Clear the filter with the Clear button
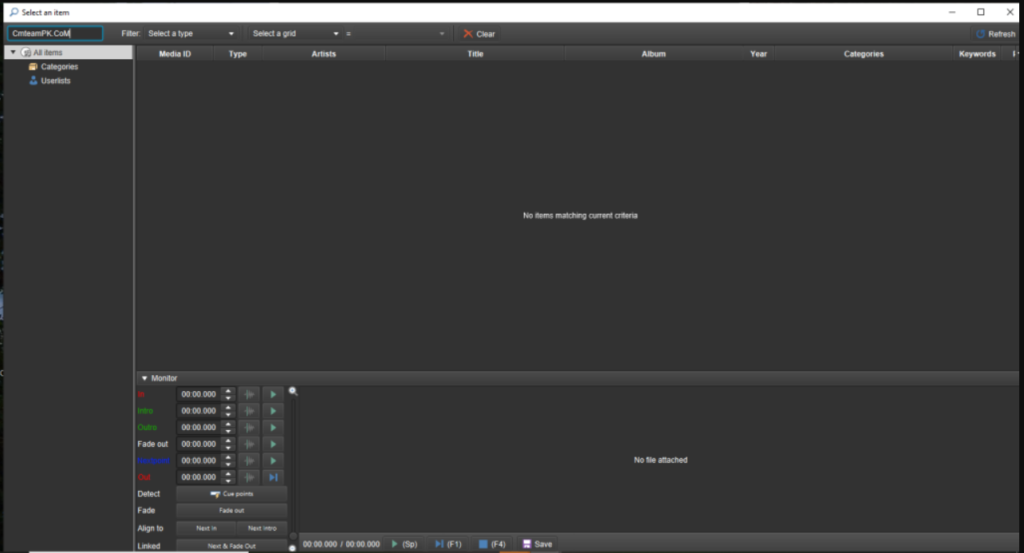Screen dimensions: 1024x553 click(x=479, y=34)
